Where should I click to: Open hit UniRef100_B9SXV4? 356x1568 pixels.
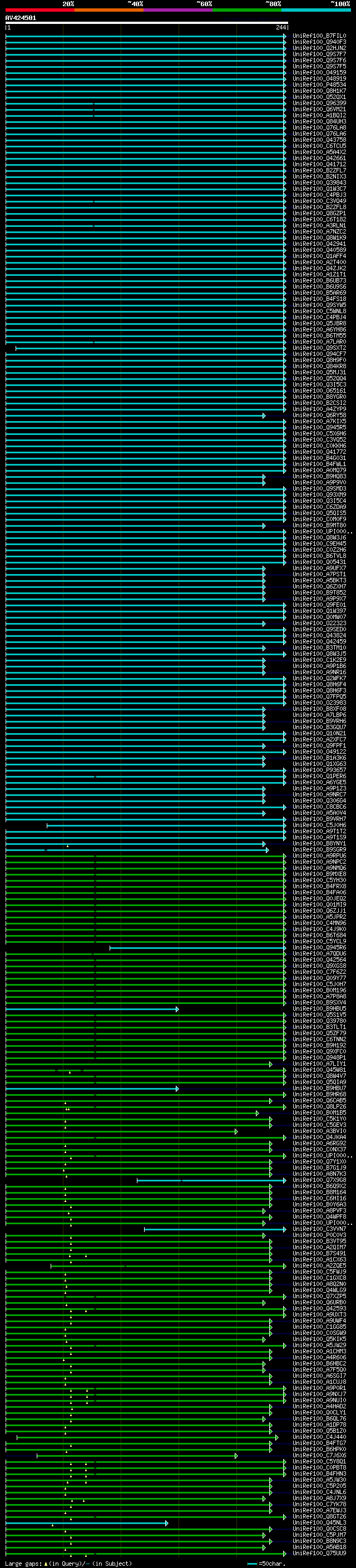pyautogui.click(x=319, y=1002)
